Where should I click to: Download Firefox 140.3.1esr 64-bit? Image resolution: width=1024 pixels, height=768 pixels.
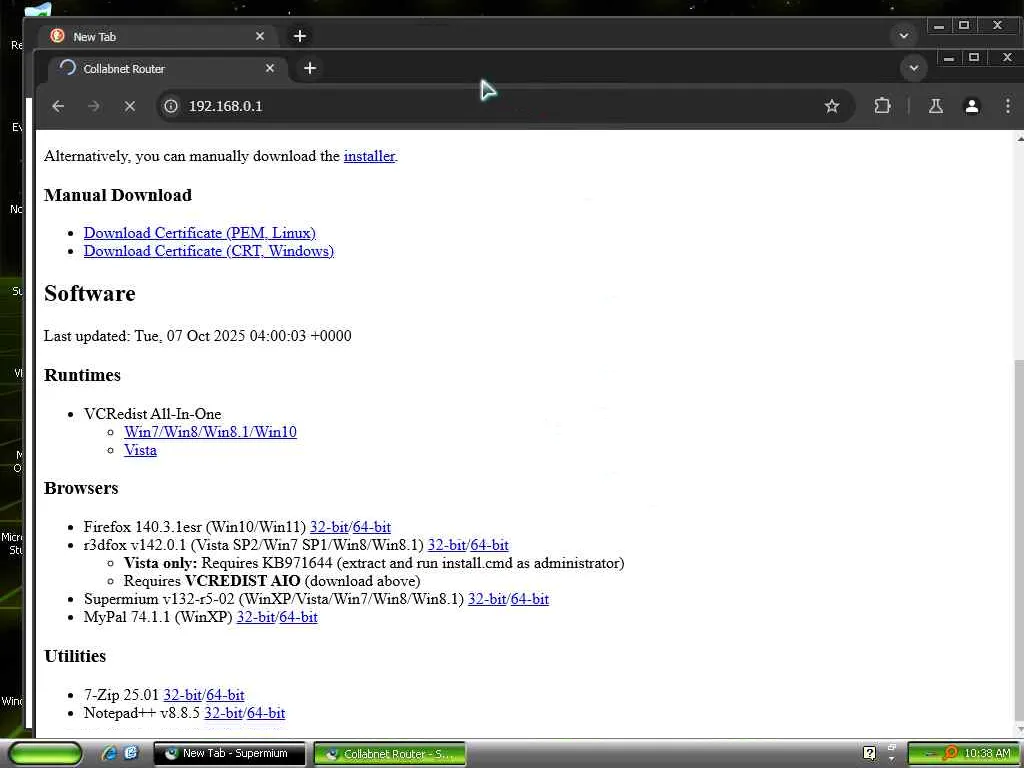pos(372,527)
